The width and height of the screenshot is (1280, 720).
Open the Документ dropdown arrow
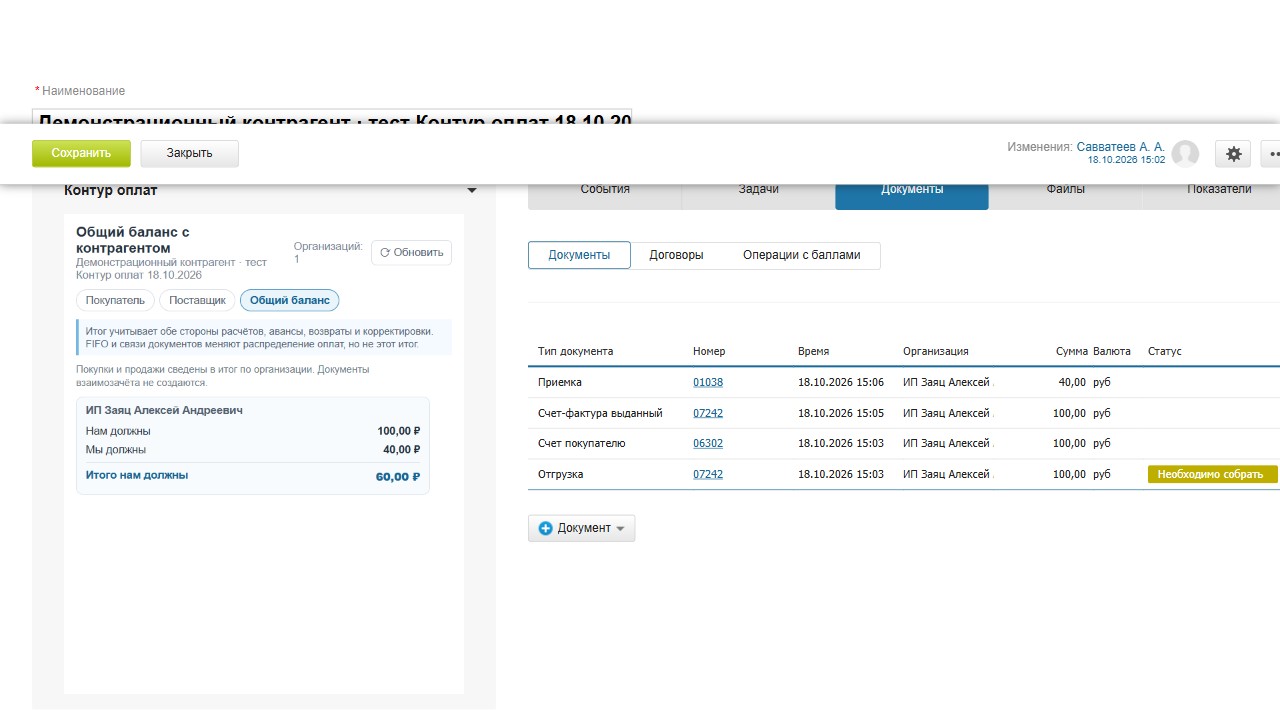(x=620, y=529)
